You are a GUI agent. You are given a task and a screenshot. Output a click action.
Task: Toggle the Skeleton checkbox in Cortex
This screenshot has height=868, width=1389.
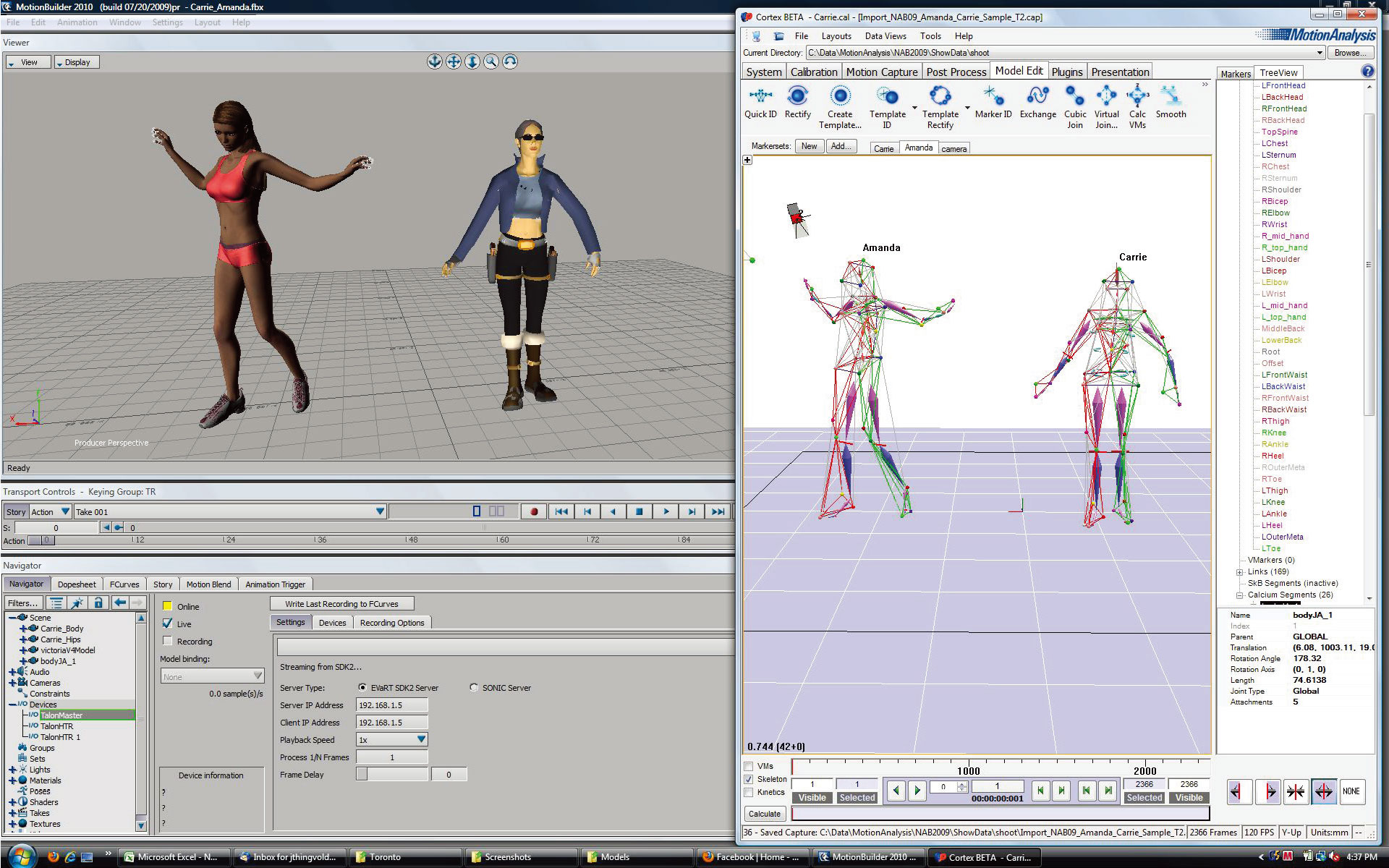[x=749, y=780]
